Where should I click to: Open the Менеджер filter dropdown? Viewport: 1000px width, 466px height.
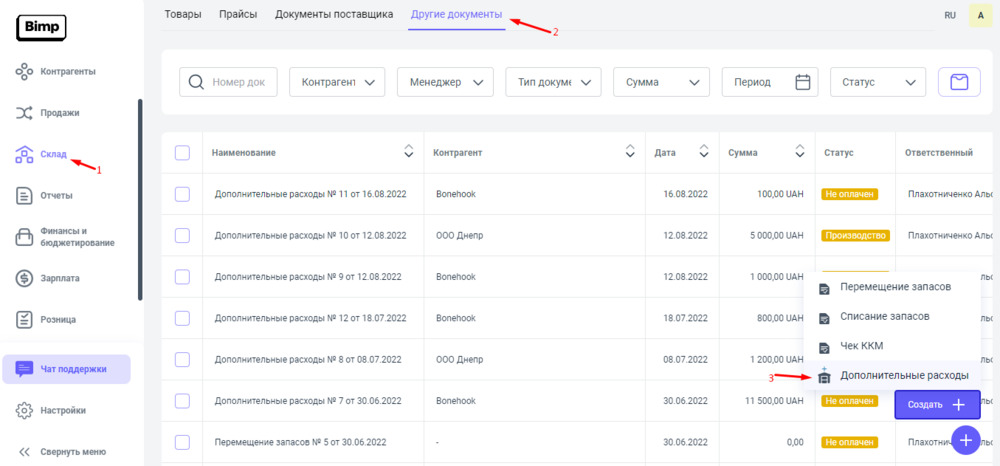[445, 82]
